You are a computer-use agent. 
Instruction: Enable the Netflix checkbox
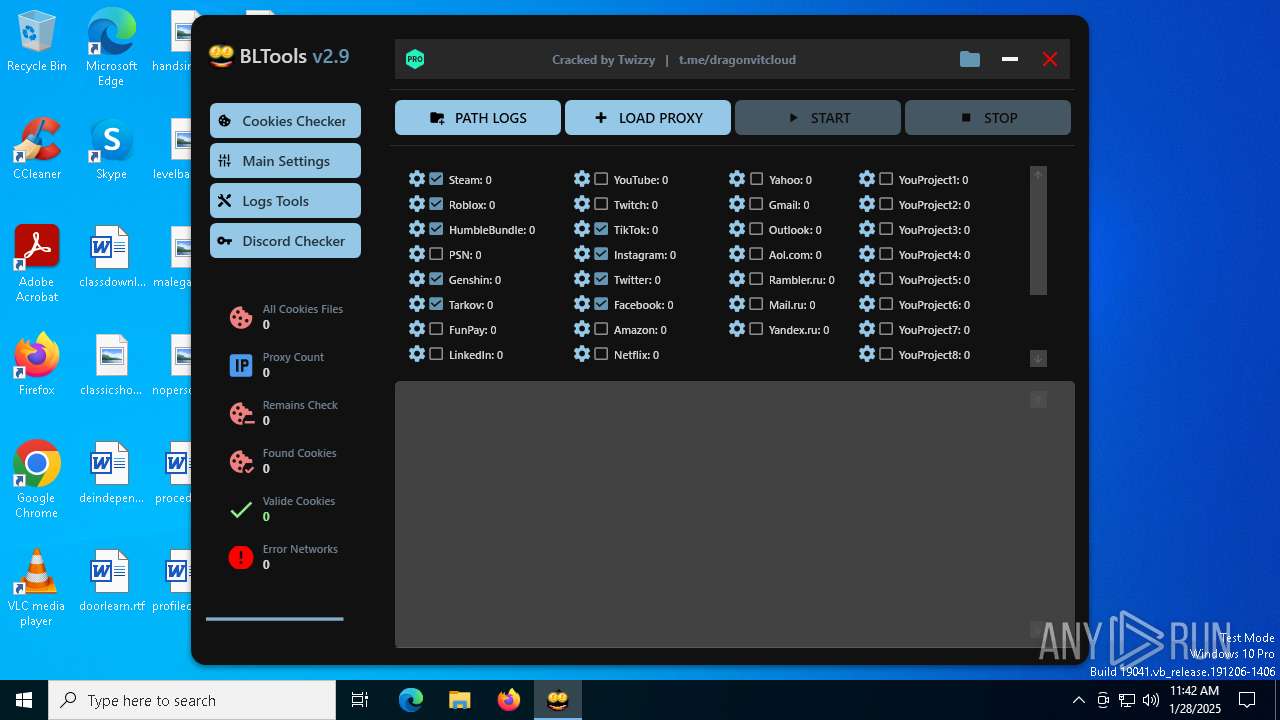click(601, 354)
